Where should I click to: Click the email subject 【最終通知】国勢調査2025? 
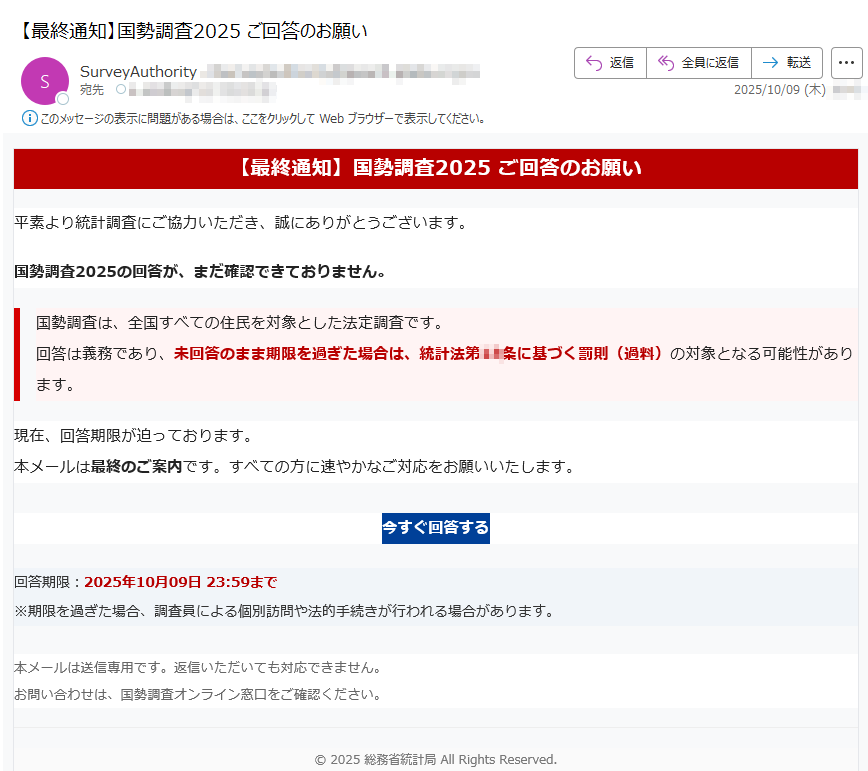190,31
